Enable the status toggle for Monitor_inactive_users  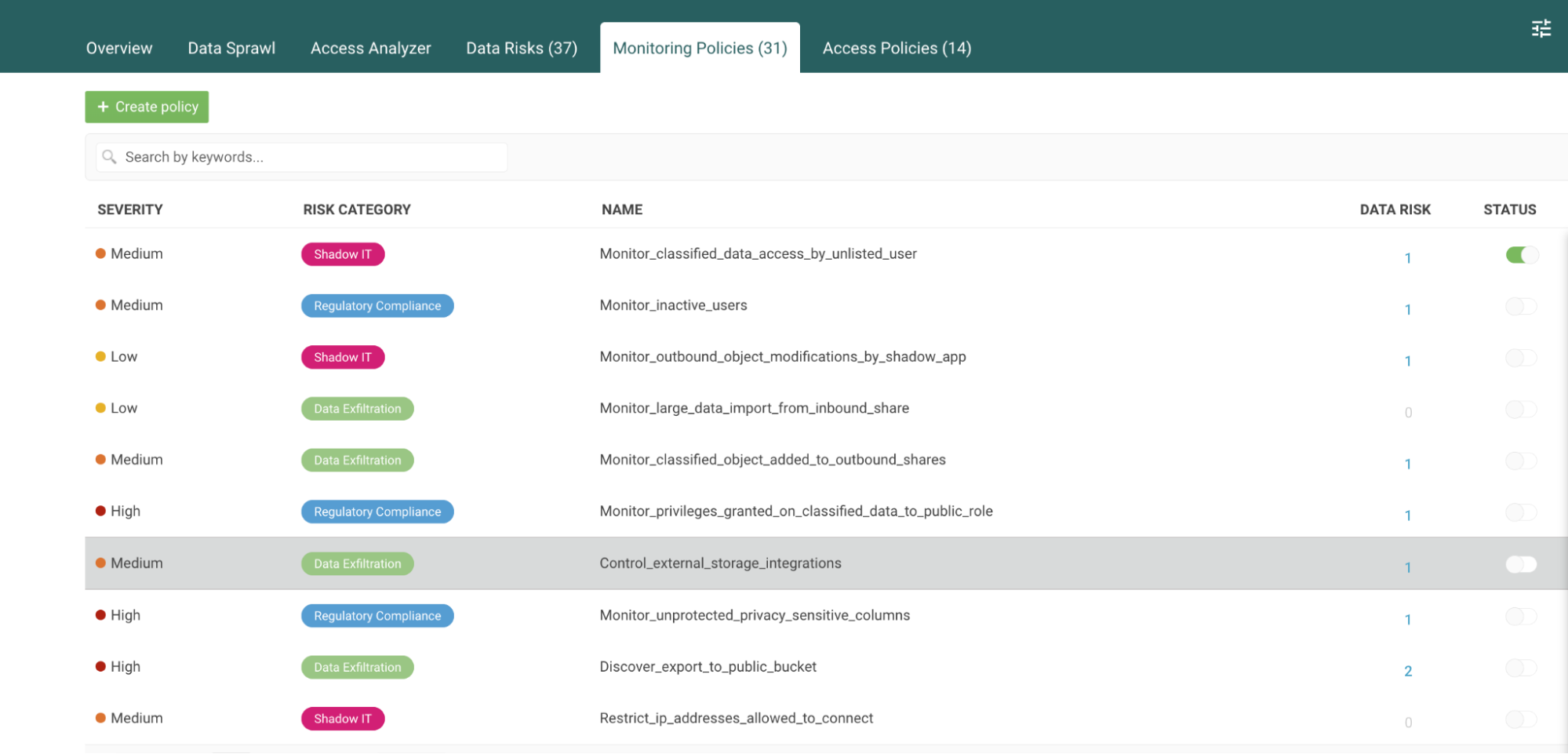click(x=1521, y=307)
